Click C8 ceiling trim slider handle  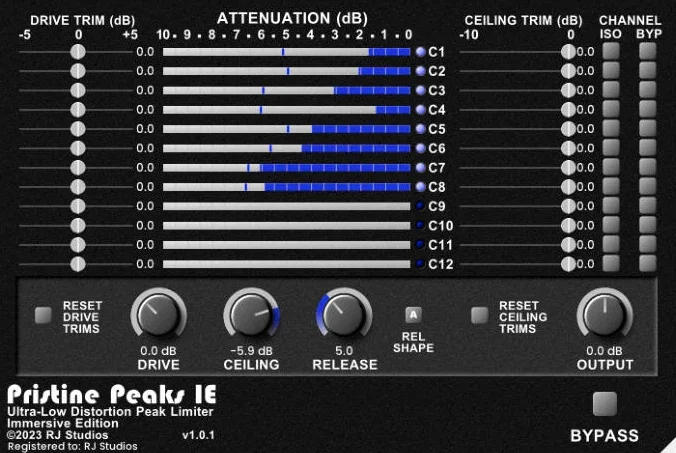(x=568, y=187)
